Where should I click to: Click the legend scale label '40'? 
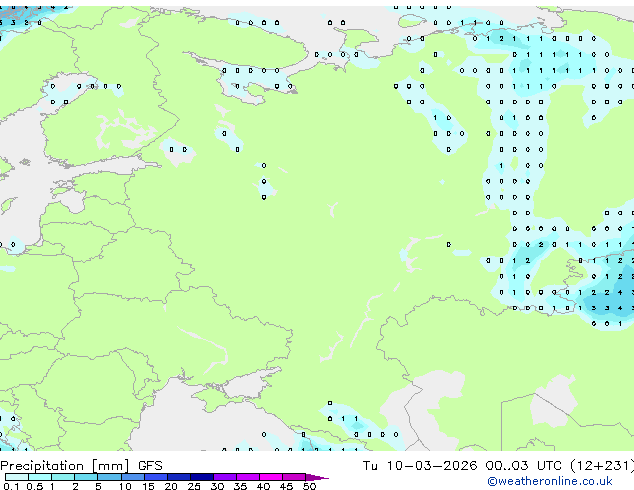coord(263,486)
